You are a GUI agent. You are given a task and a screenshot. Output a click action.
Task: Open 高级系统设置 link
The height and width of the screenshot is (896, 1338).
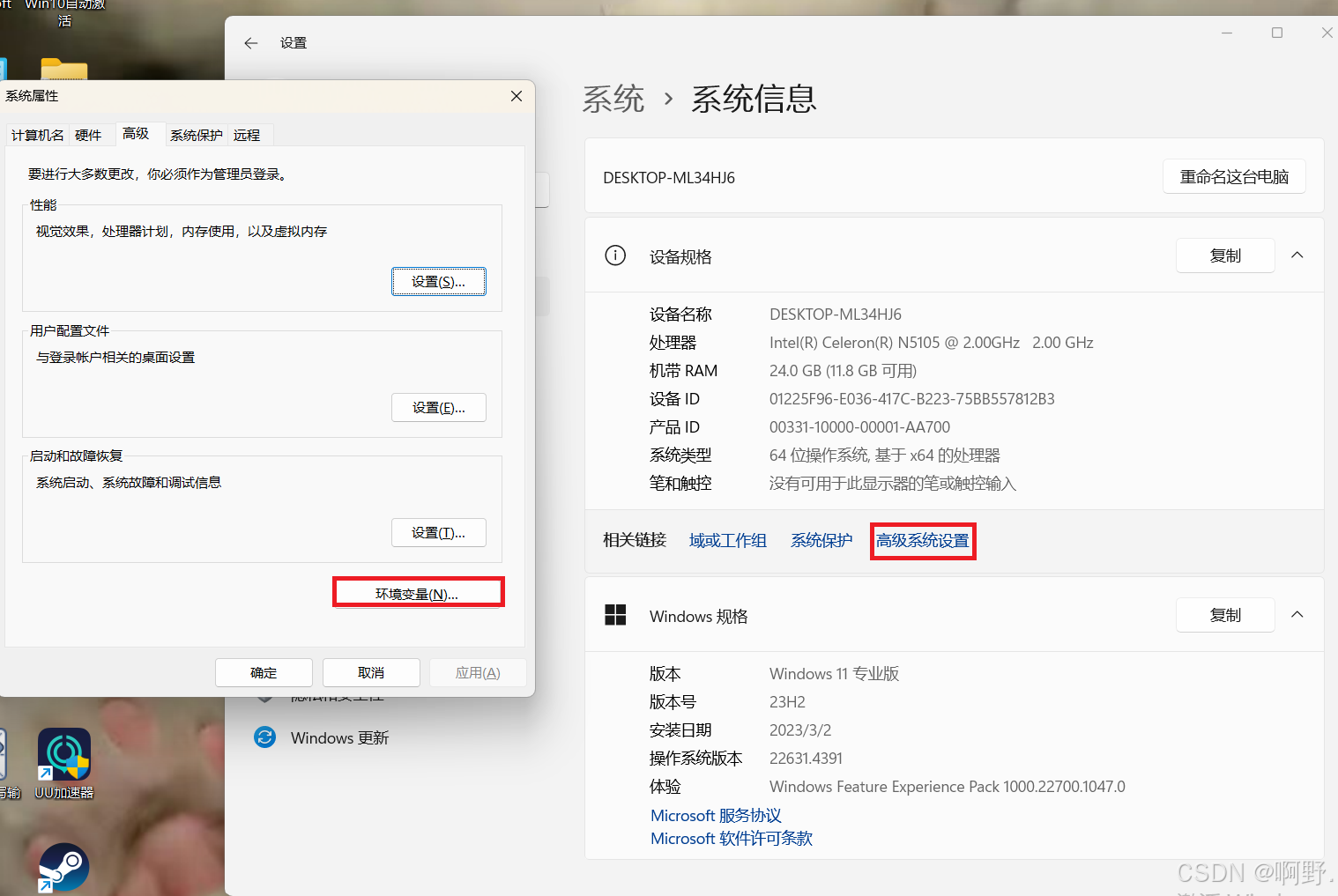922,540
